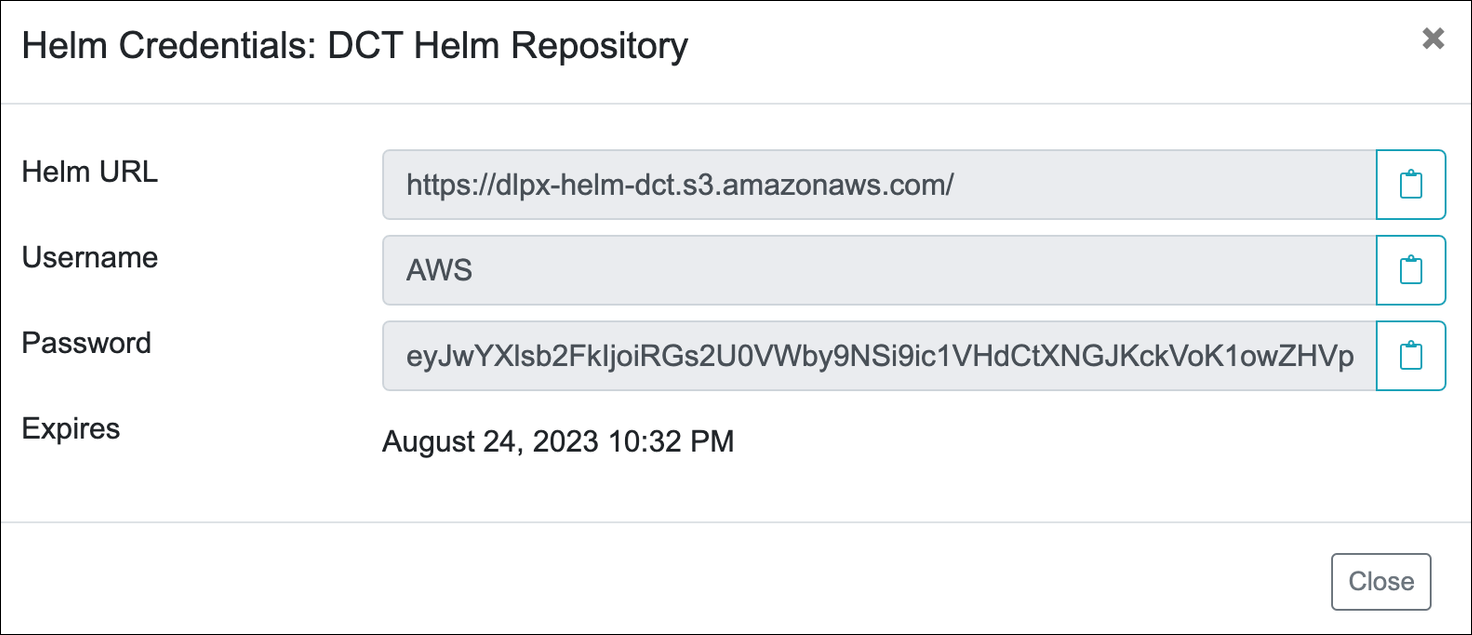Click the encoded password token string

click(880, 356)
